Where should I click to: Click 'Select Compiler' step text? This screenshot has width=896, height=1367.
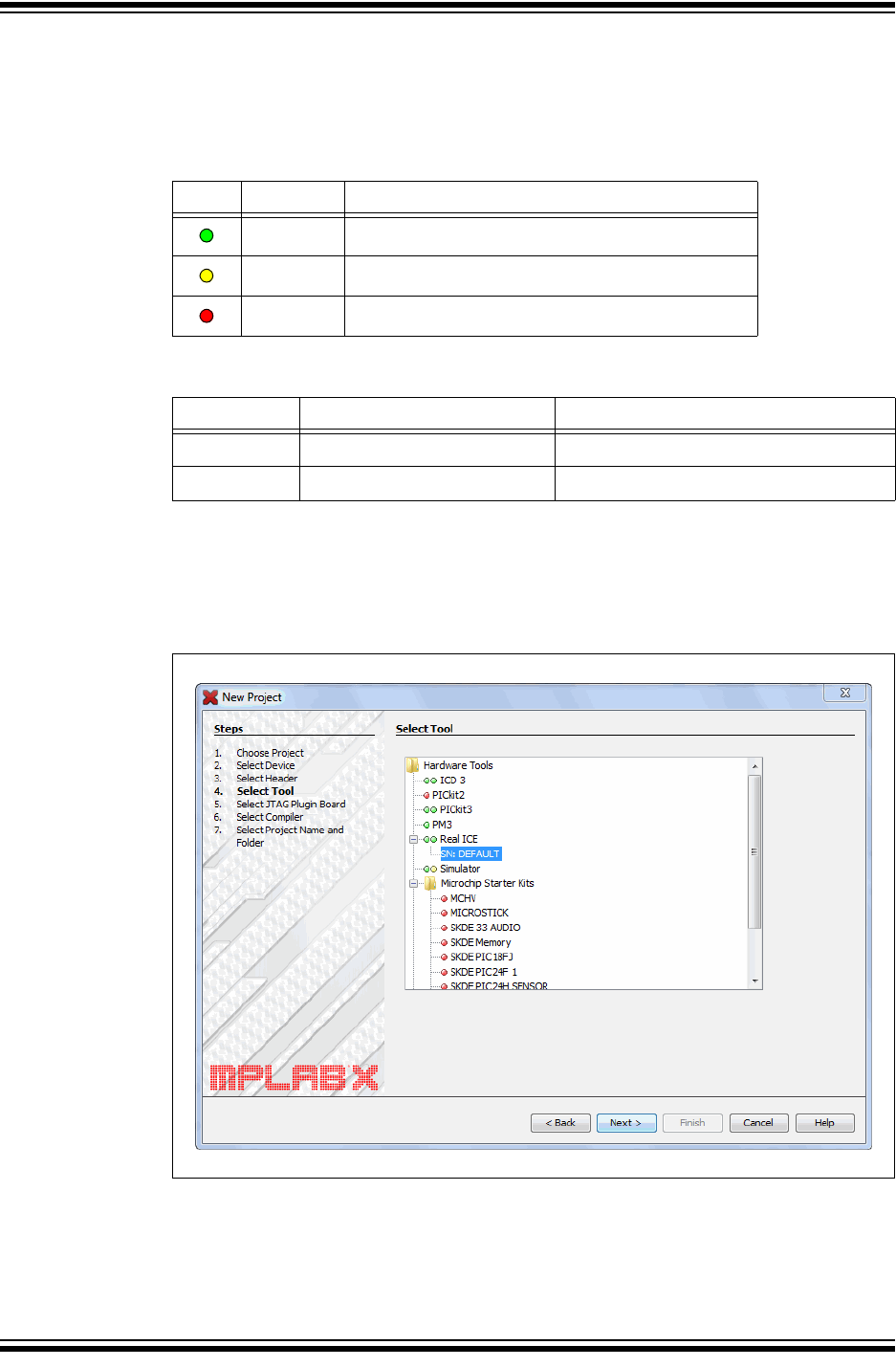click(x=270, y=817)
